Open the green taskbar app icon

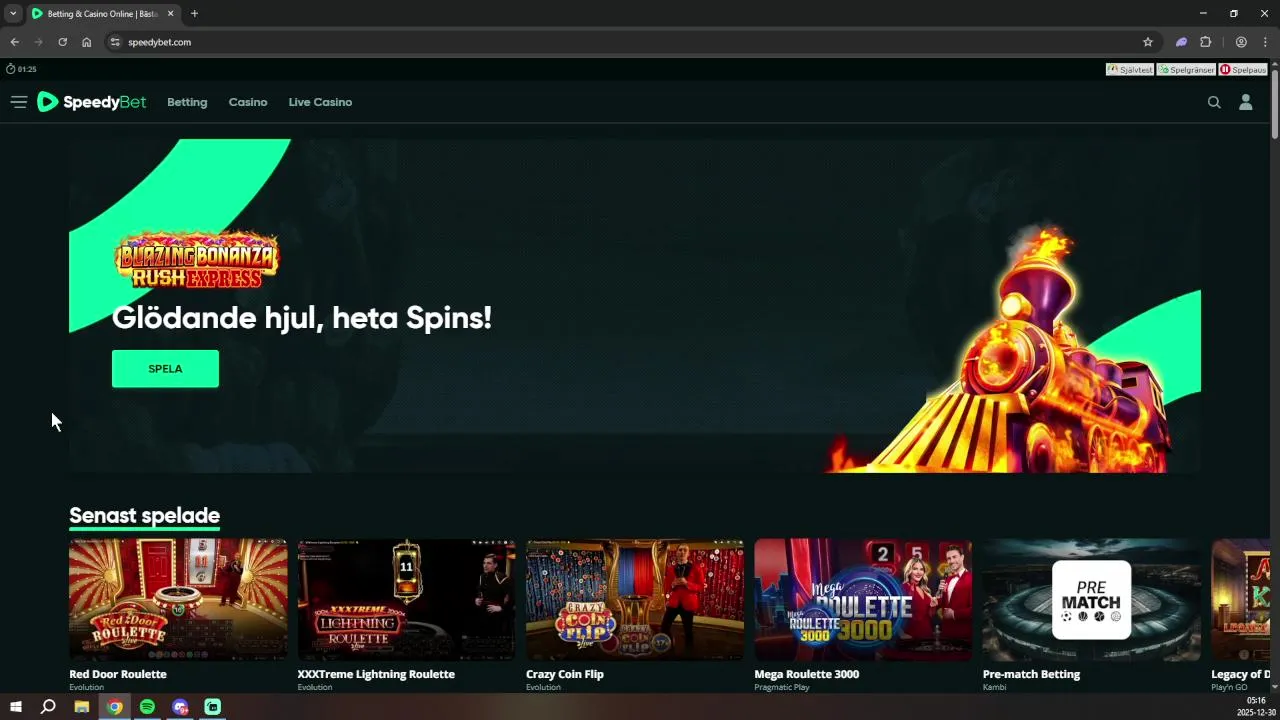coord(212,707)
